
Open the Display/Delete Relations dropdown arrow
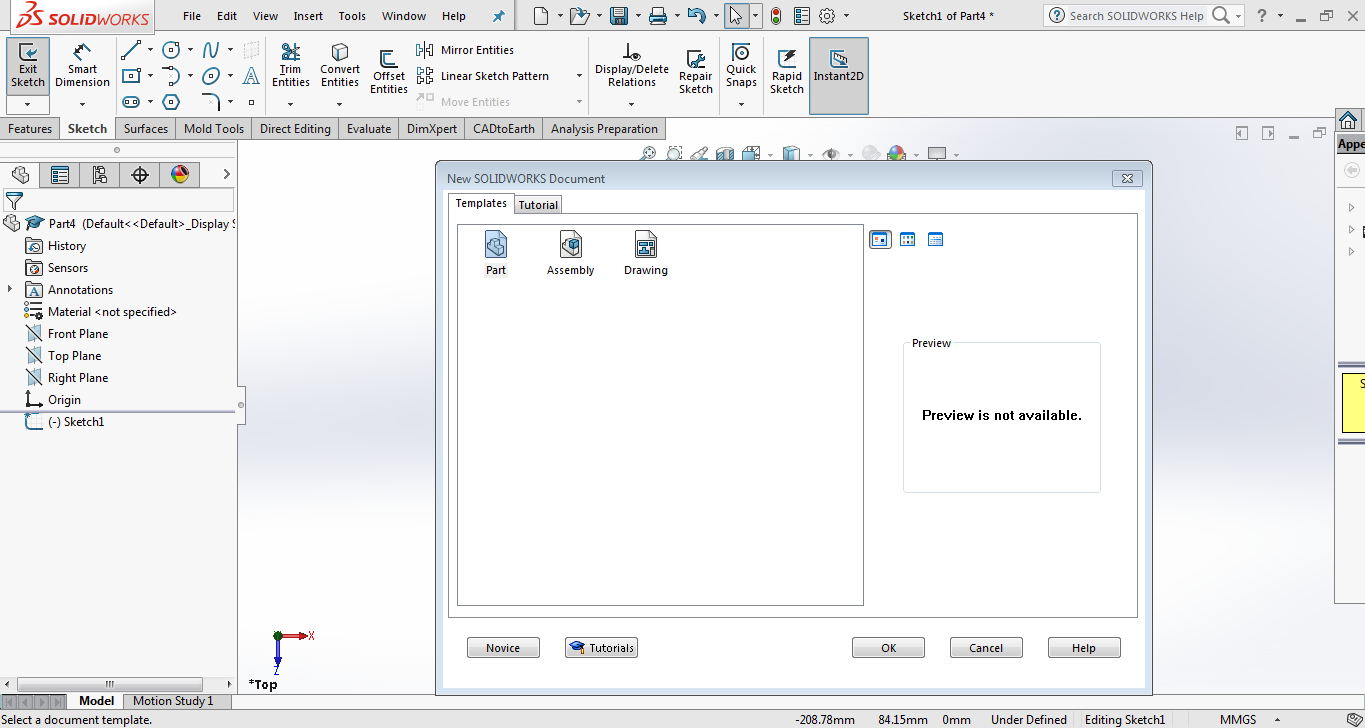[632, 104]
